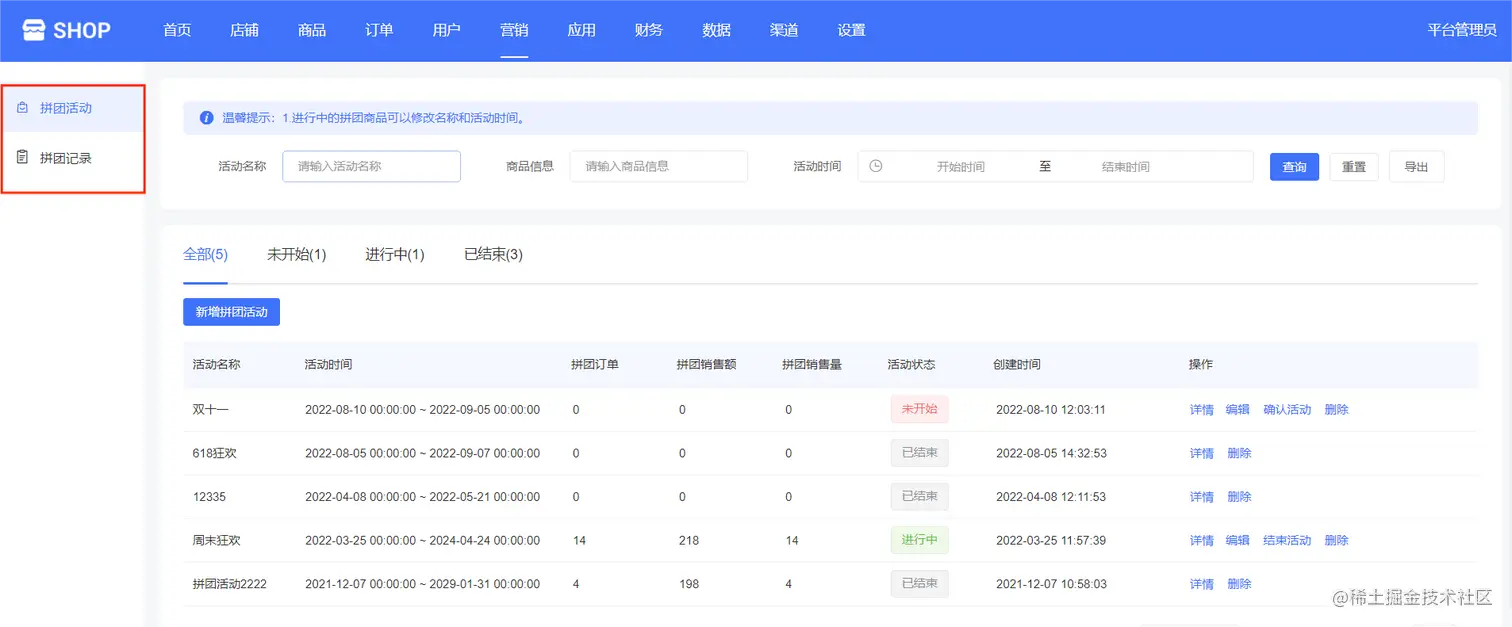Pick the 开始时间 date field
The width and height of the screenshot is (1512, 627).
pyautogui.click(x=961, y=167)
